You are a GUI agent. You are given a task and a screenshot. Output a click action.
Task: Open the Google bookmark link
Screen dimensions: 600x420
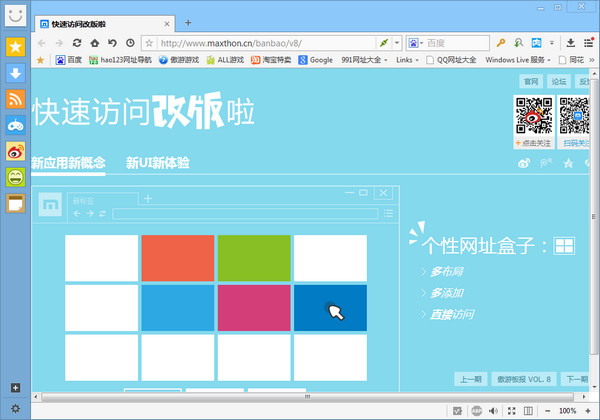(x=316, y=60)
